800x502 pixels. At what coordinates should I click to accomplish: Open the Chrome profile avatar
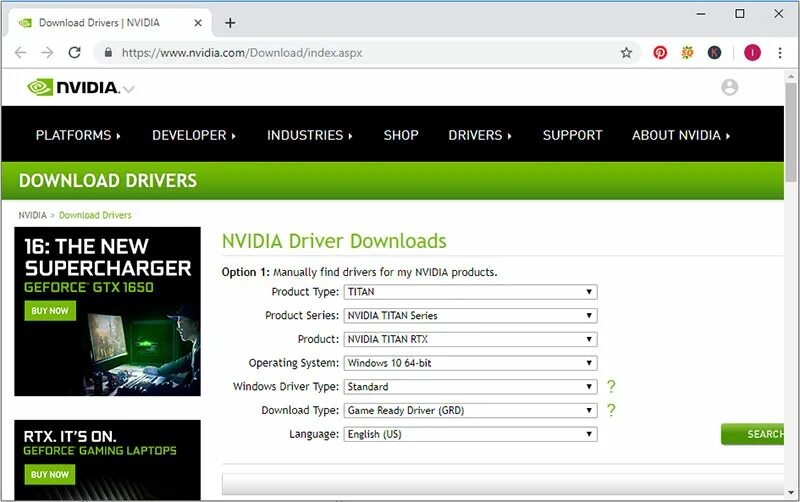(x=752, y=53)
